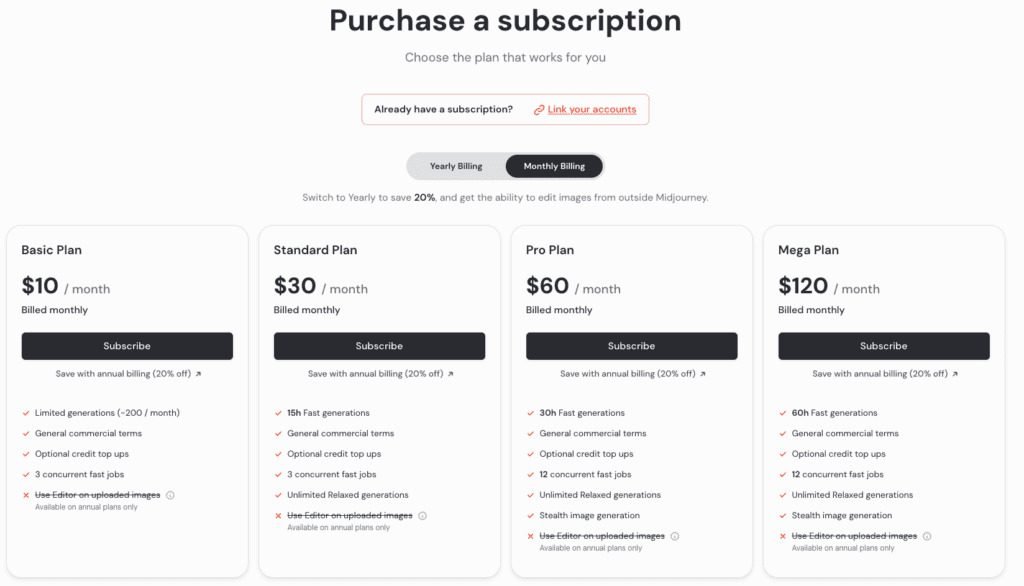Click the link icon beside Link your accounts
This screenshot has height=586, width=1024.
[x=539, y=110]
